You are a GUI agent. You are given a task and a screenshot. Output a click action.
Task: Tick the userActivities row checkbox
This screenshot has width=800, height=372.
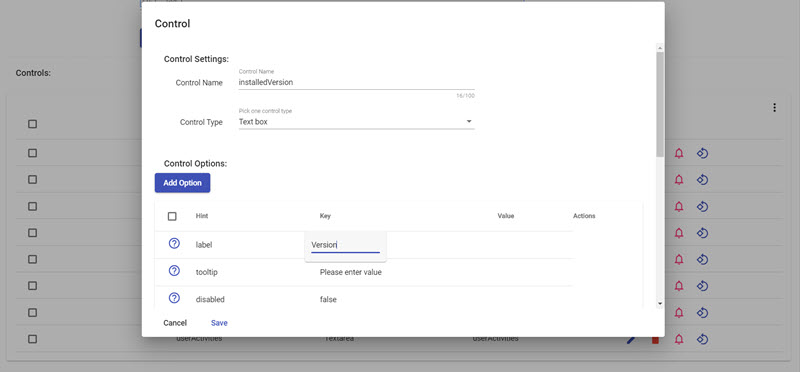(x=32, y=339)
